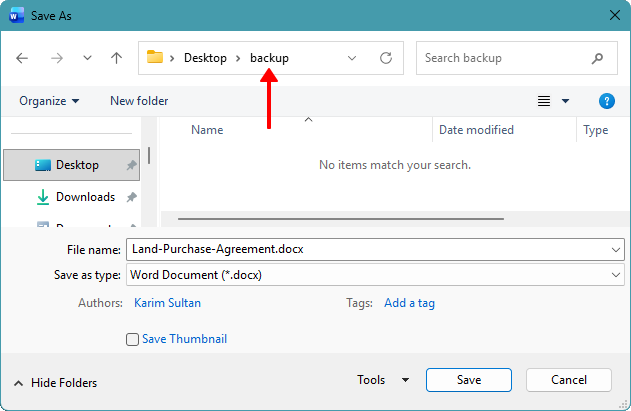Image resolution: width=631 pixels, height=411 pixels.
Task: Select Desktop in the address breadcrumb
Action: coord(205,58)
